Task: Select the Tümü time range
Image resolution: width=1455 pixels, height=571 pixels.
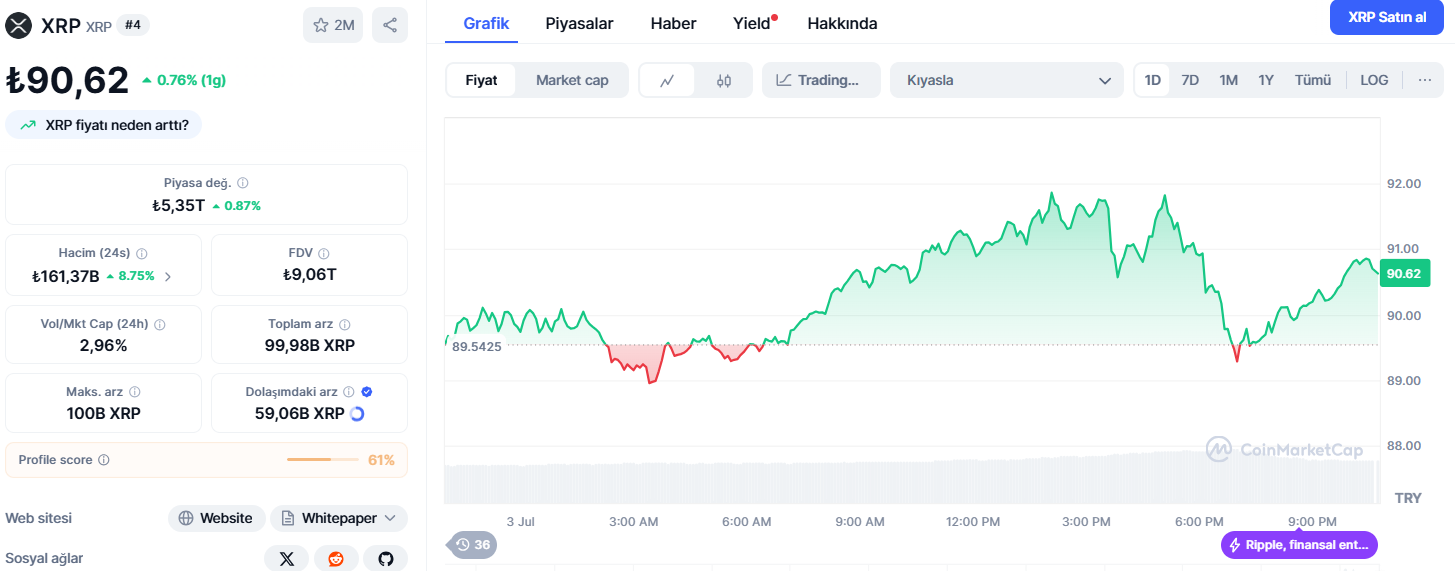Action: pyautogui.click(x=1313, y=80)
